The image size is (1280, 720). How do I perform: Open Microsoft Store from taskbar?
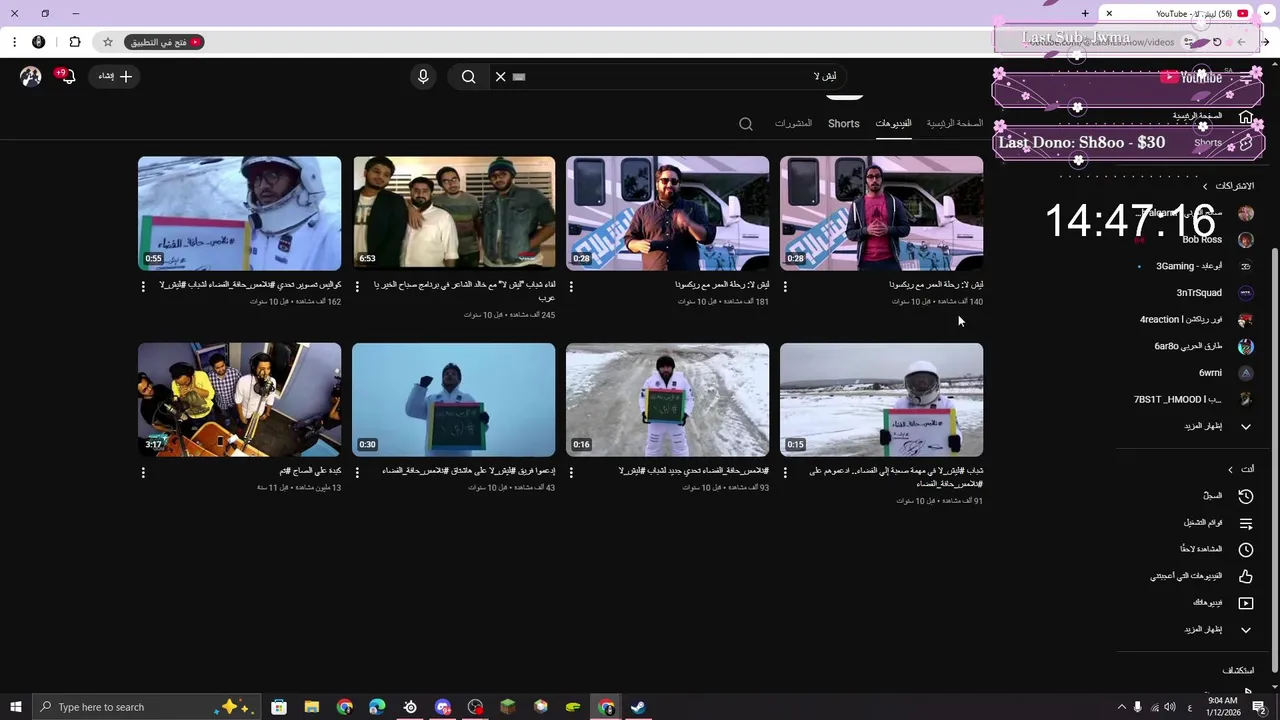279,707
